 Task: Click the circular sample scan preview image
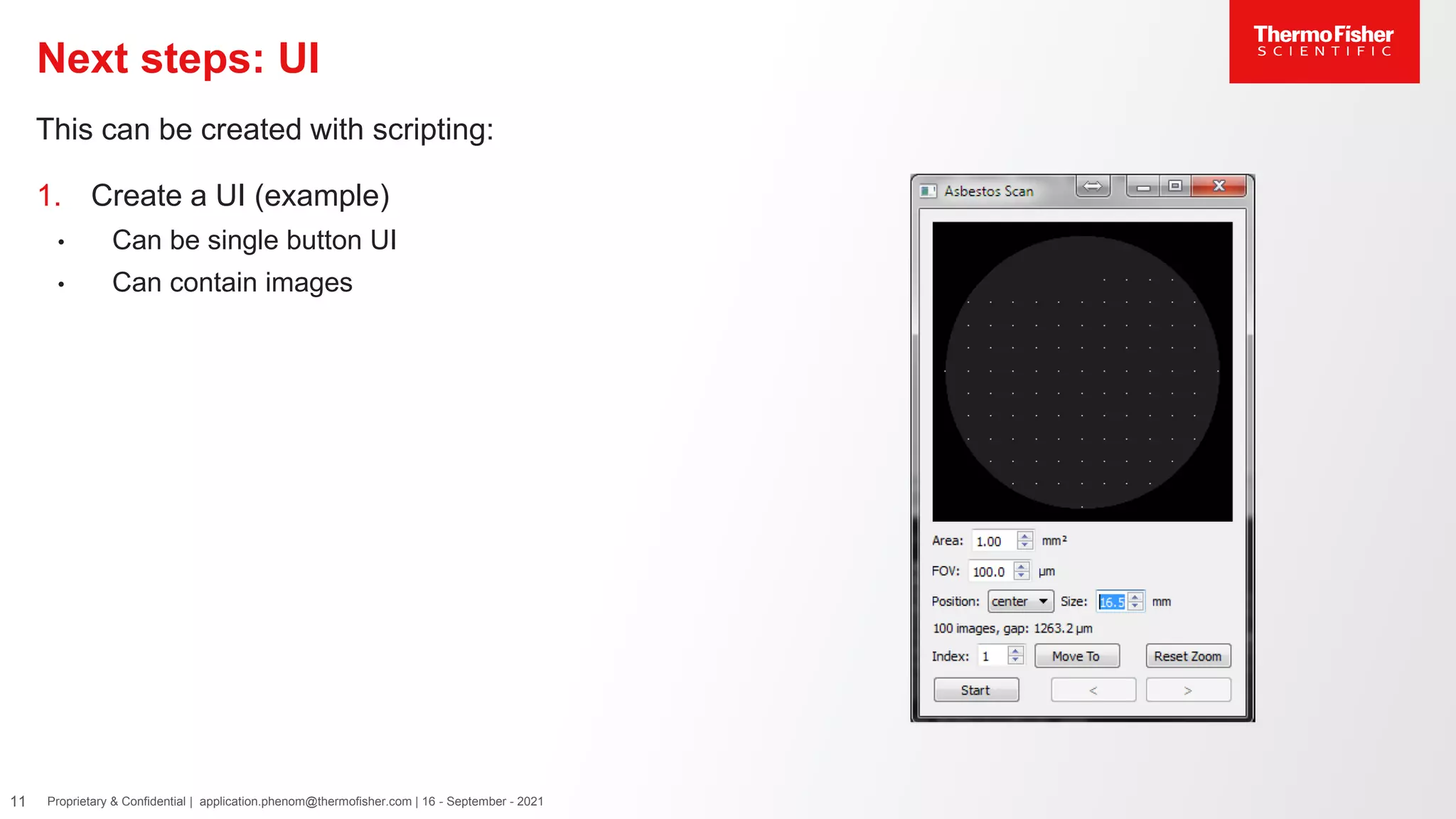tap(1082, 372)
